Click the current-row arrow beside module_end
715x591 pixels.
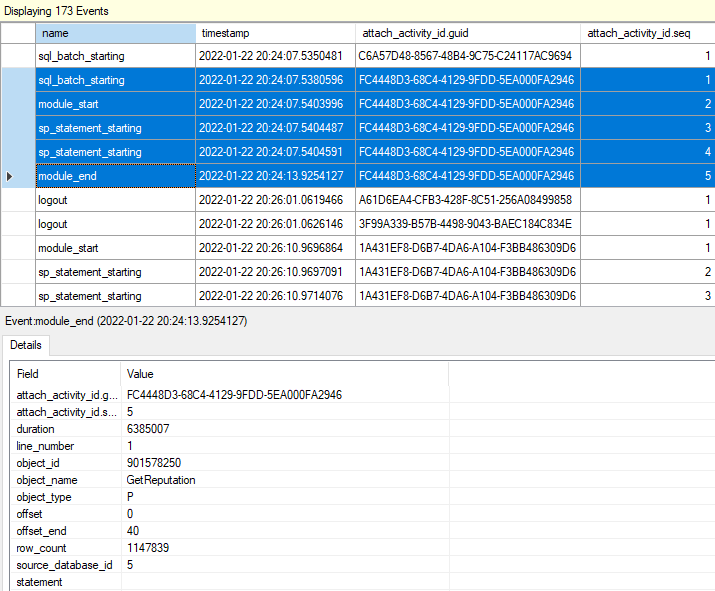point(10,176)
